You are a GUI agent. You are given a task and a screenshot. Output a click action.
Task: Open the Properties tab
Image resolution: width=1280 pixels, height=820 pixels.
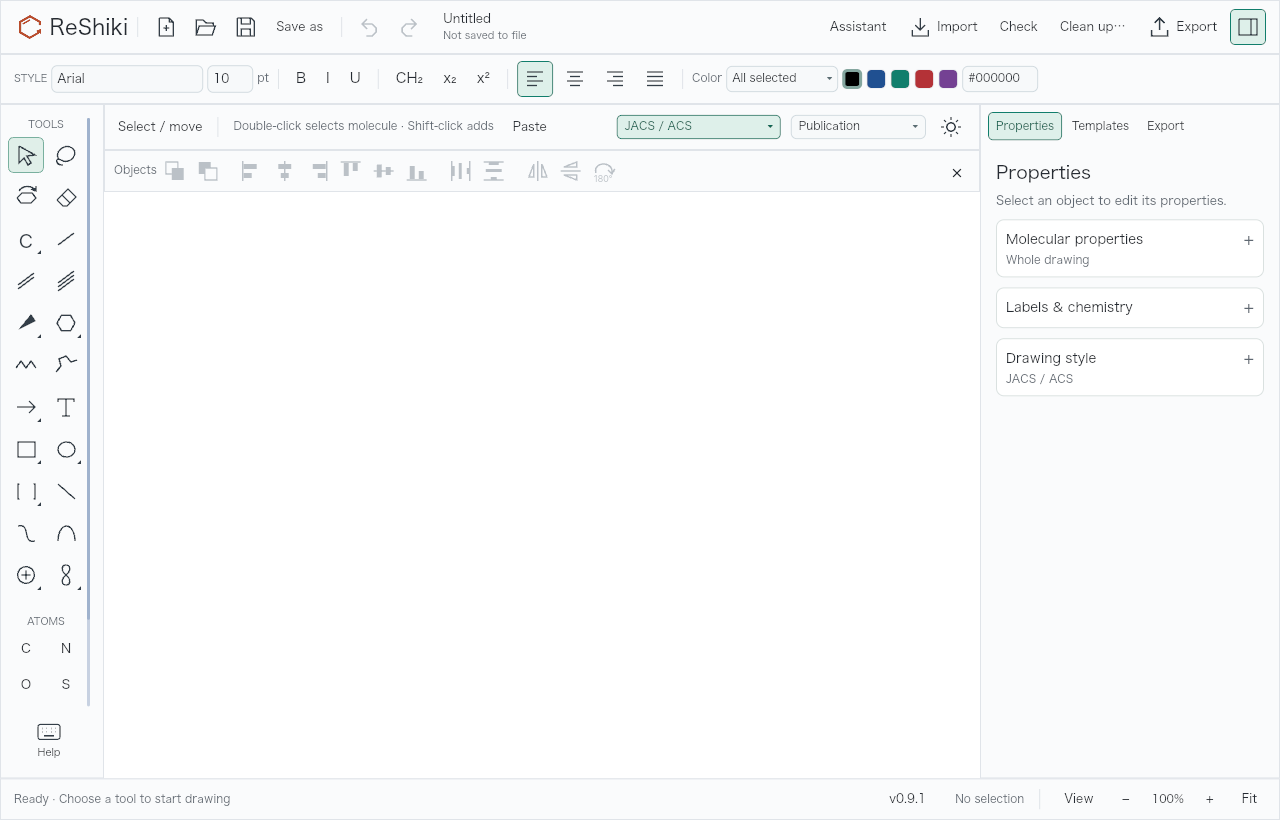point(1025,126)
